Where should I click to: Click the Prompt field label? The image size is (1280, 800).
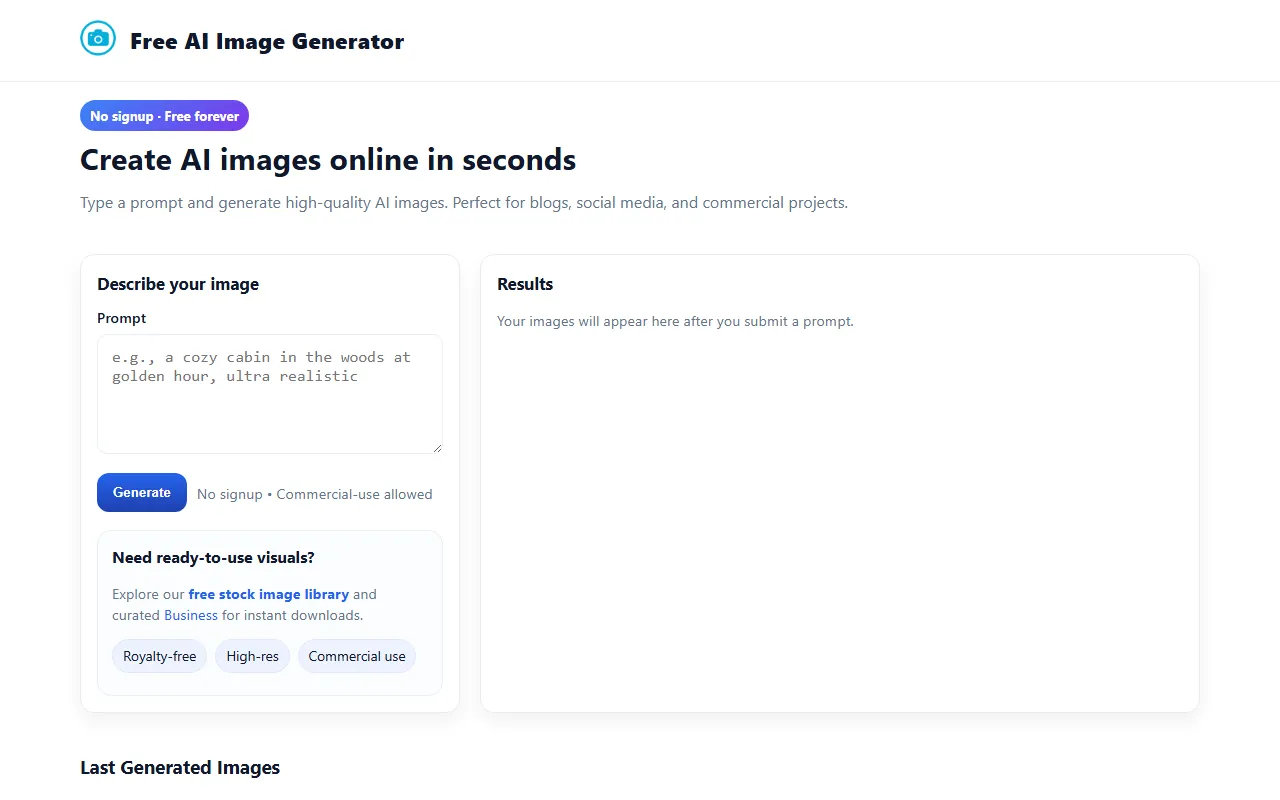tap(122, 318)
